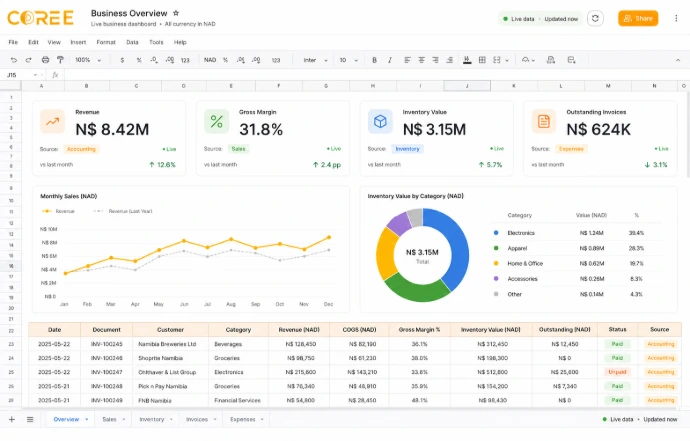Image resolution: width=690 pixels, height=441 pixels.
Task: Toggle bold formatting
Action: pos(374,60)
